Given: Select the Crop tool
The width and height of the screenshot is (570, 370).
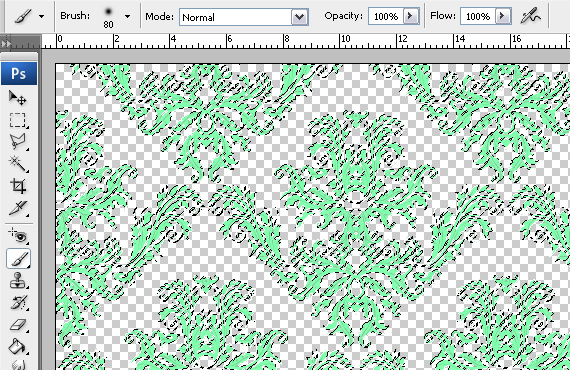Looking at the screenshot, I should (x=17, y=186).
